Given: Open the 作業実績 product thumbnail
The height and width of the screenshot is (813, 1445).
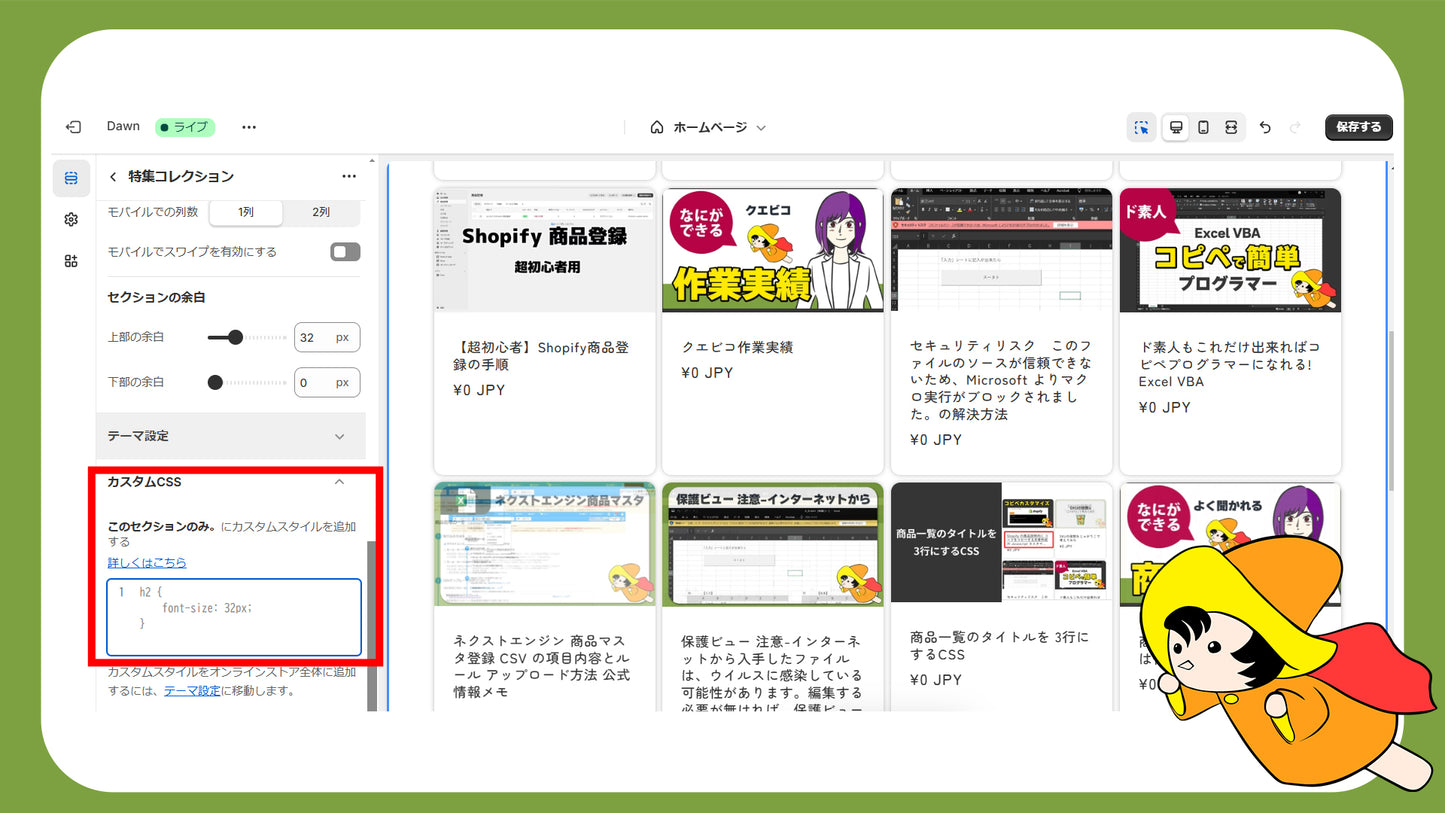Looking at the screenshot, I should (x=773, y=250).
